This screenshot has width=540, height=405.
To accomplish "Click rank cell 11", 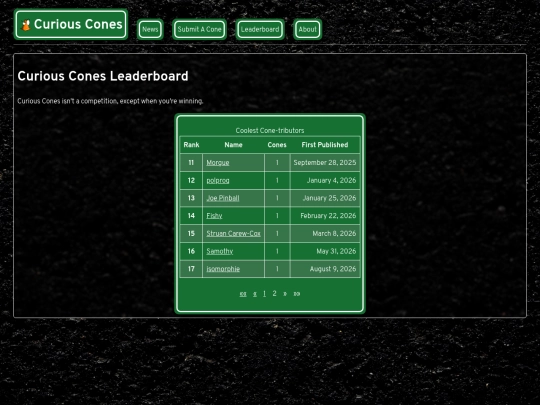I will coord(191,163).
